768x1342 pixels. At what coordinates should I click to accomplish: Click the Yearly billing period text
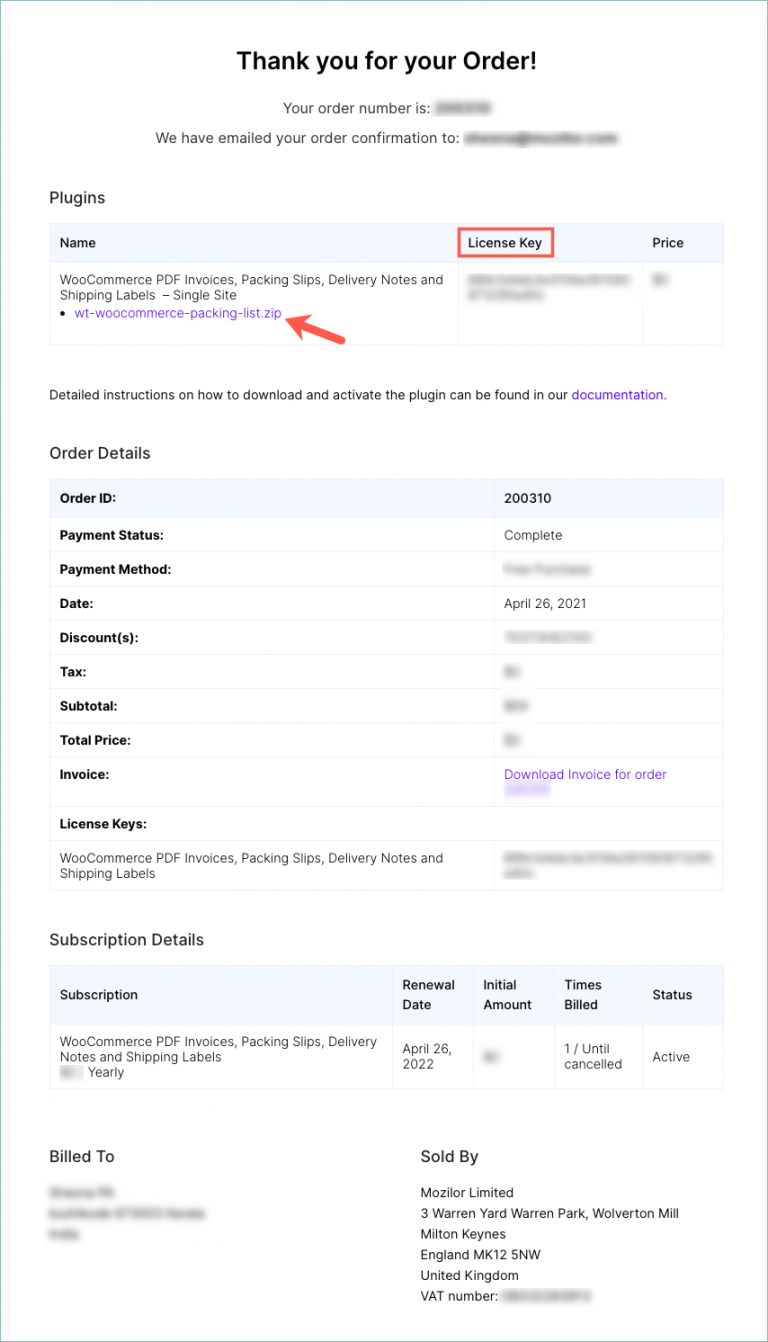click(106, 1072)
